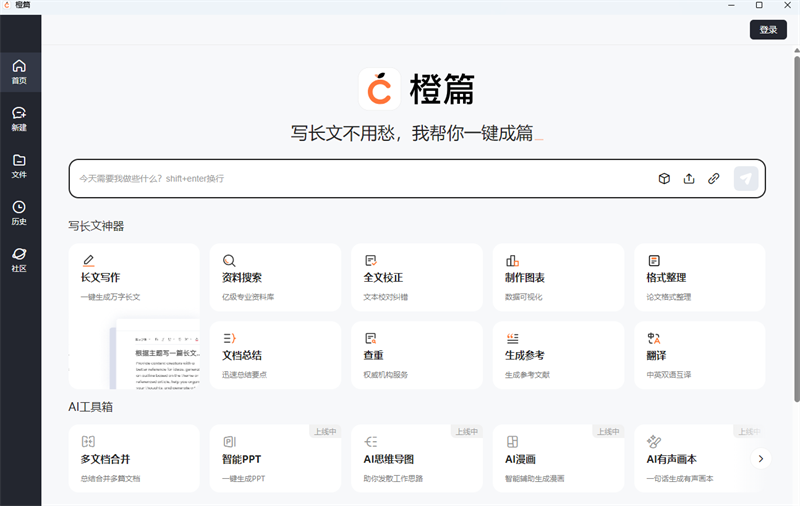Open the 新建 new chat sidebar tab
Screen dimensions: 800x506
click(x=19, y=119)
